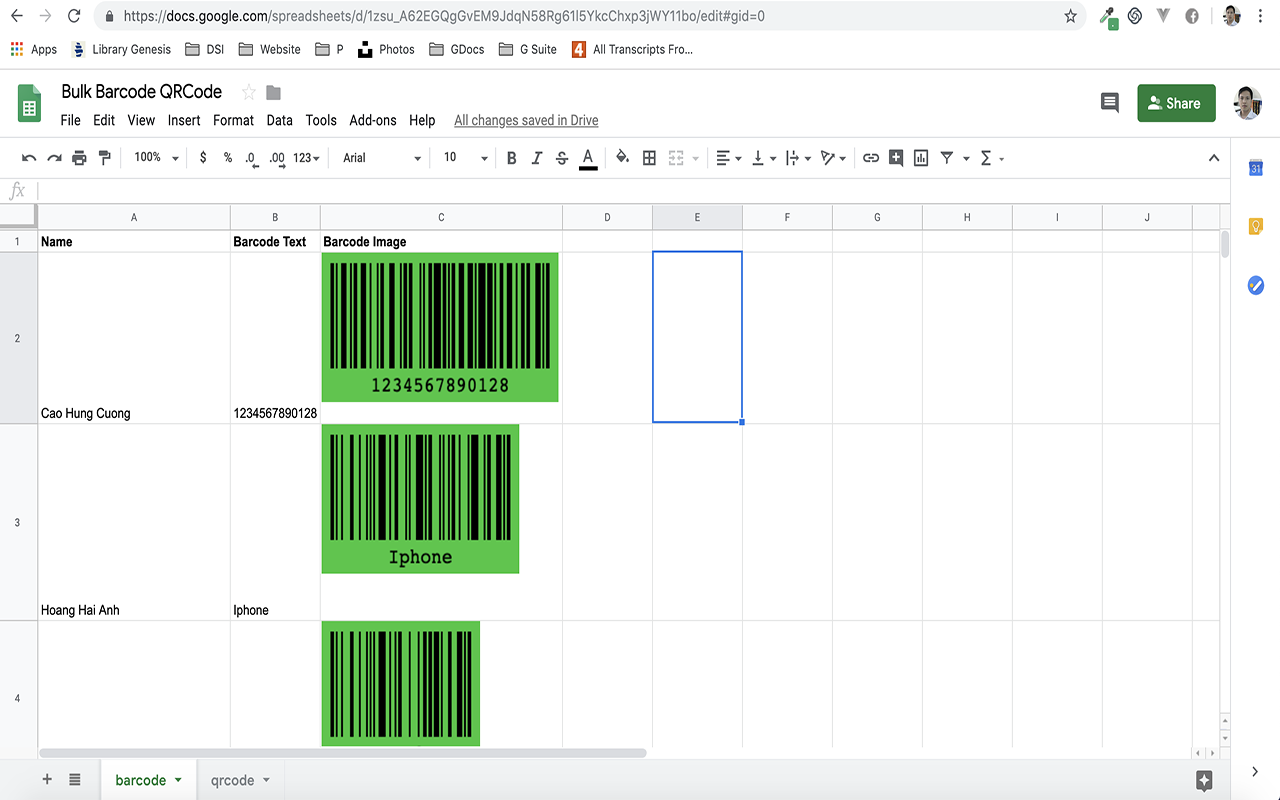Format as currency with dollar icon

click(x=203, y=158)
